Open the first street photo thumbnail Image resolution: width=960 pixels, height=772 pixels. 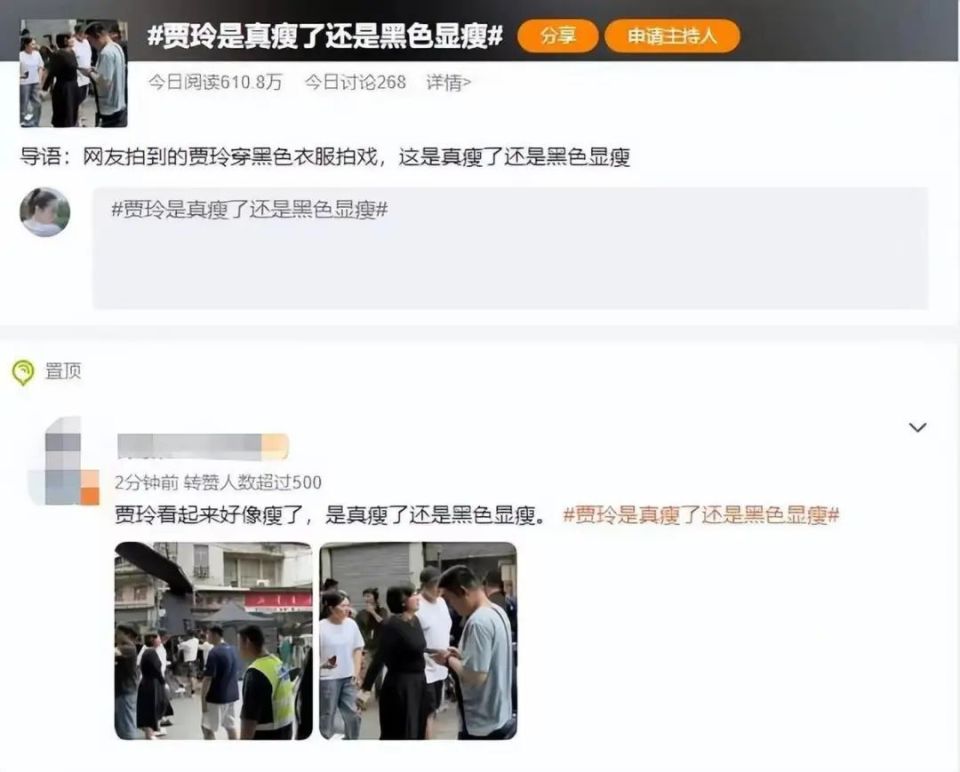pos(213,641)
